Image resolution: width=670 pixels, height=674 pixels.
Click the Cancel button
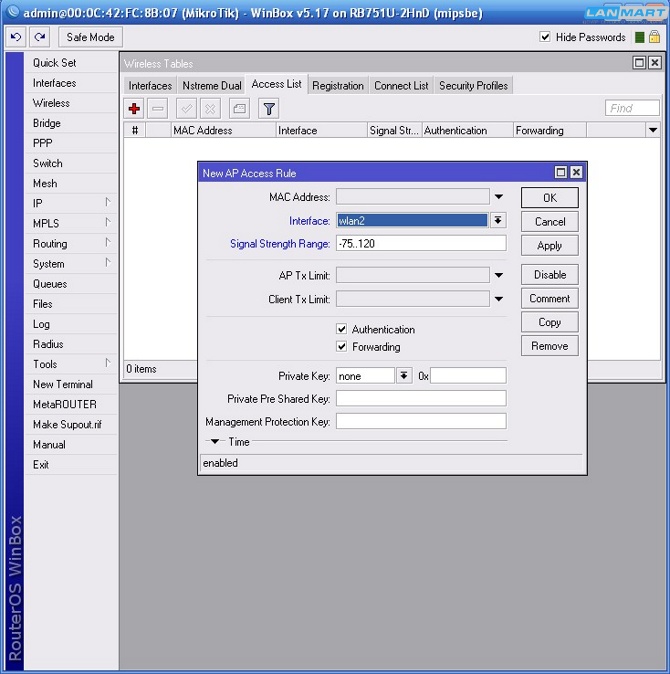coord(550,222)
